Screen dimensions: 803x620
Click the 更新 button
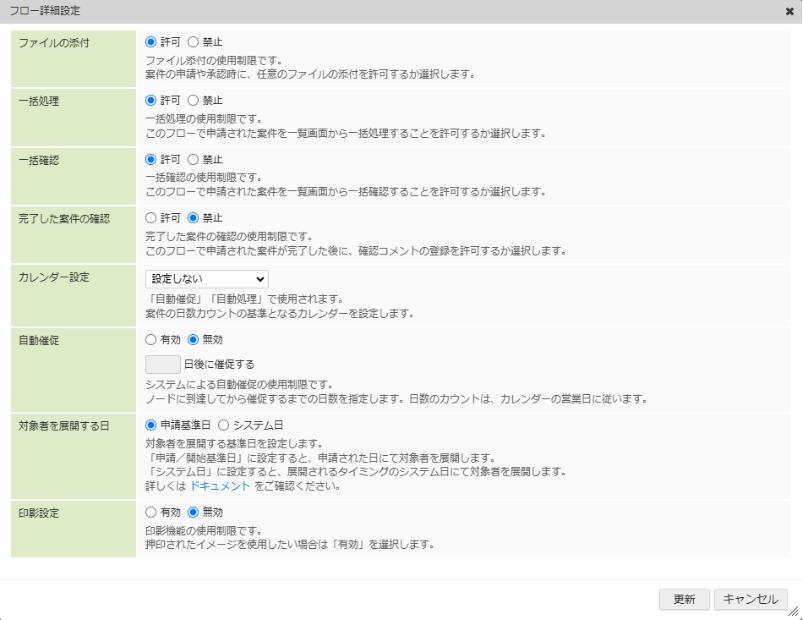tap(684, 599)
